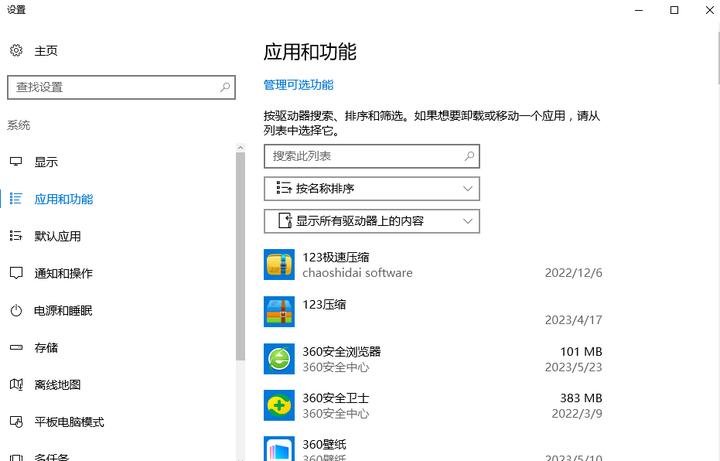Click the 101 MB size value
This screenshot has width=720, height=461.
coord(581,352)
